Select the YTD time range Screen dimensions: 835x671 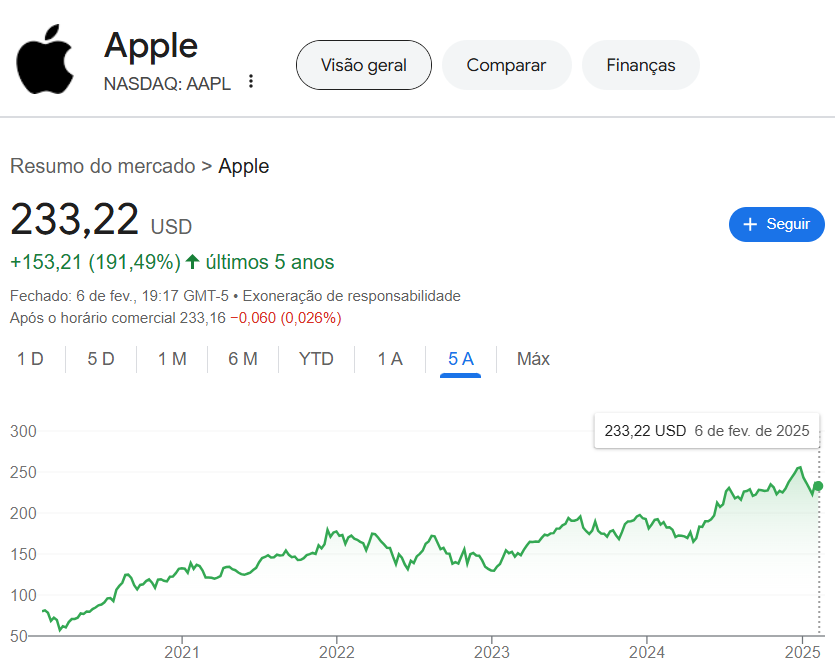click(x=316, y=359)
